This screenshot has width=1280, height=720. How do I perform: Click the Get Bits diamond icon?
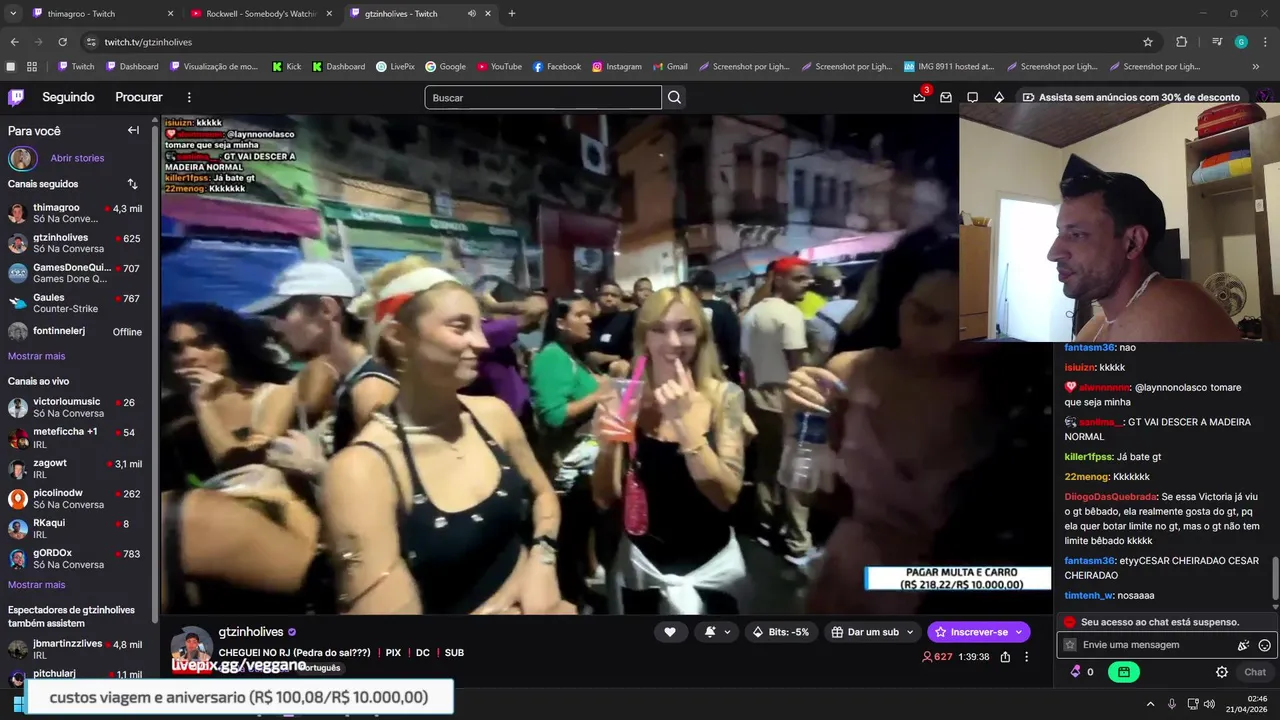pyautogui.click(x=999, y=97)
